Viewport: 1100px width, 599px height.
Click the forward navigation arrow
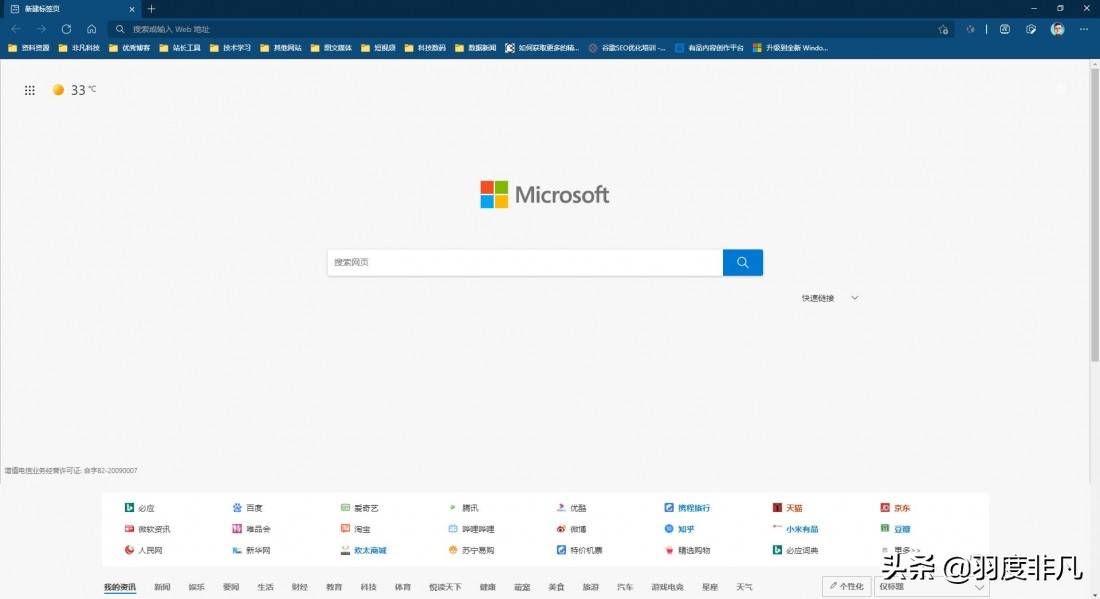point(41,29)
